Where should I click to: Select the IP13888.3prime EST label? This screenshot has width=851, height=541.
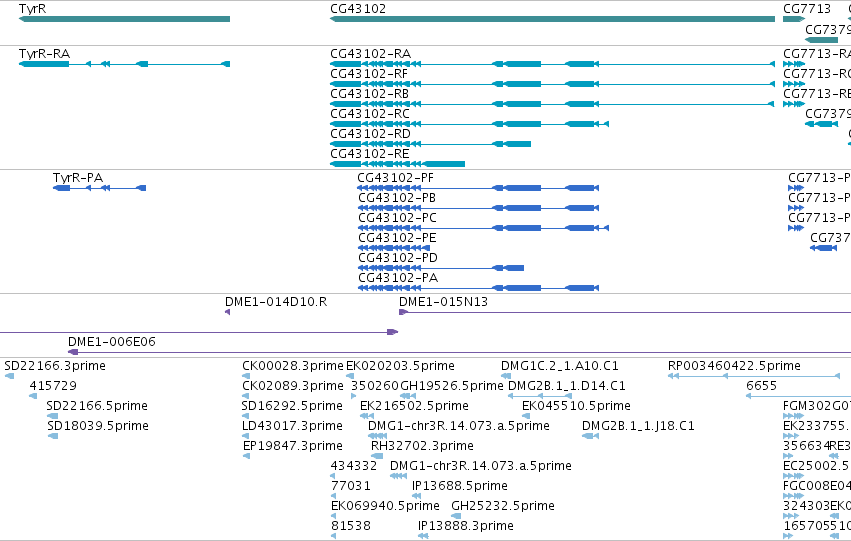[466, 526]
